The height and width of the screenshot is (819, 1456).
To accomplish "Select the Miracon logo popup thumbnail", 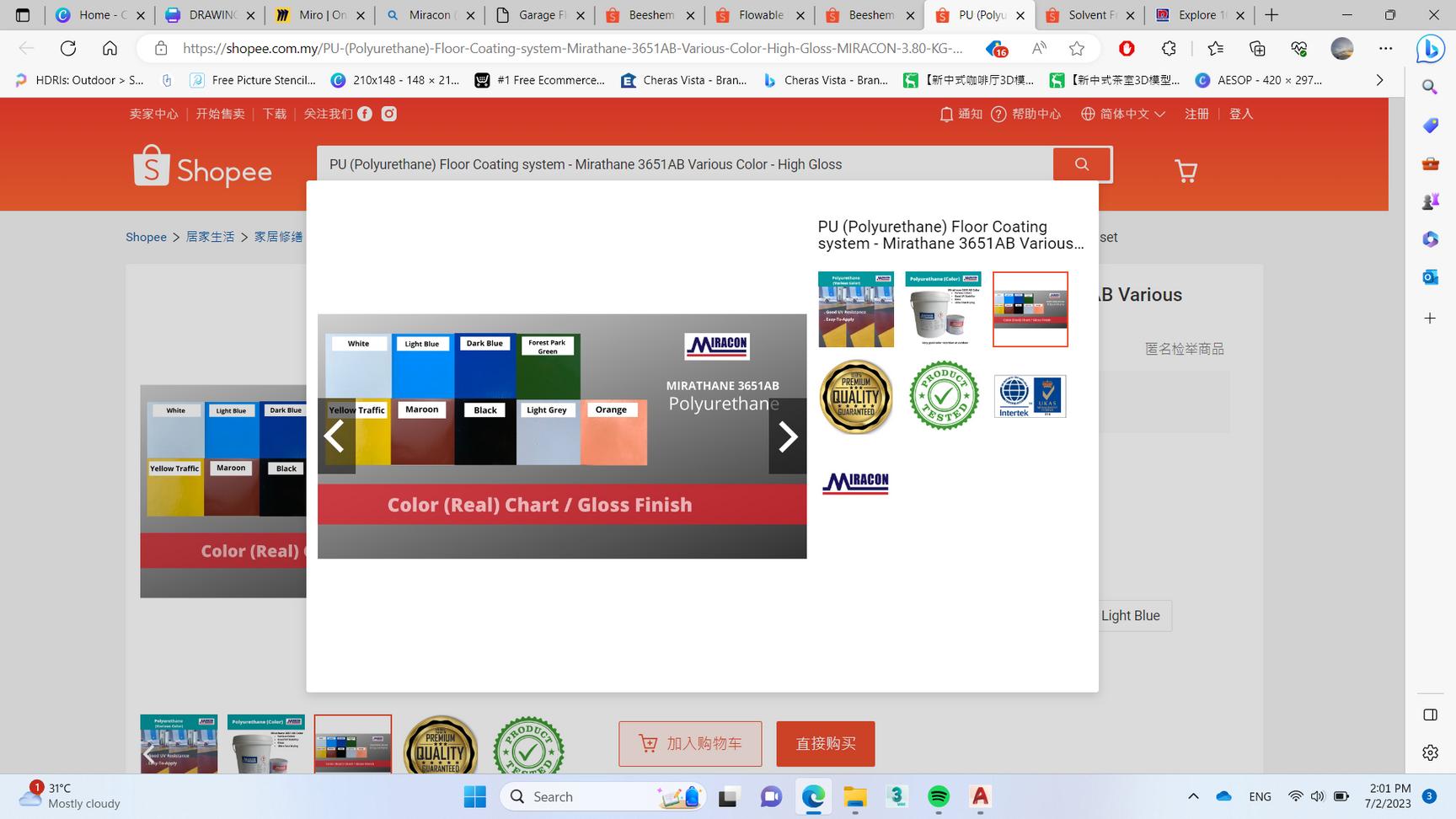I will pyautogui.click(x=856, y=484).
